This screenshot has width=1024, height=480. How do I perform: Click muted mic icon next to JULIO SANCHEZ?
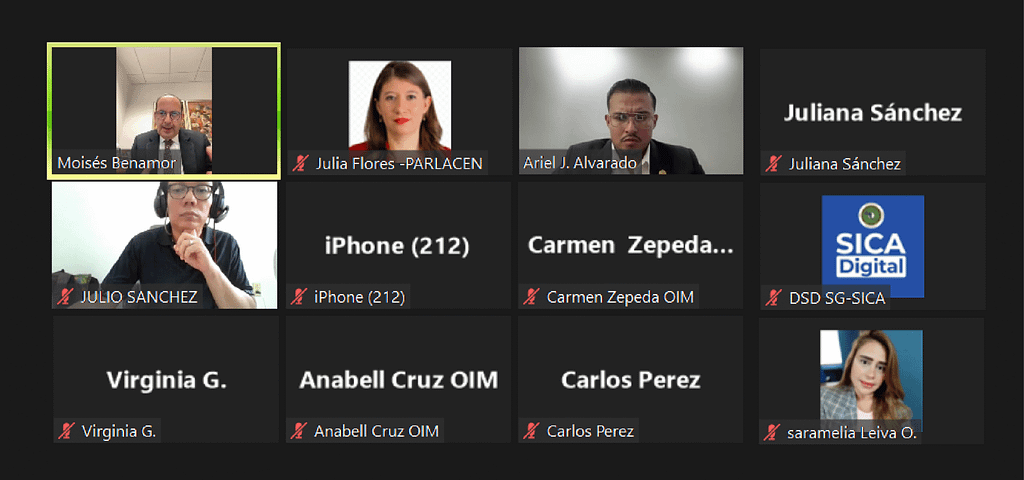(x=65, y=297)
